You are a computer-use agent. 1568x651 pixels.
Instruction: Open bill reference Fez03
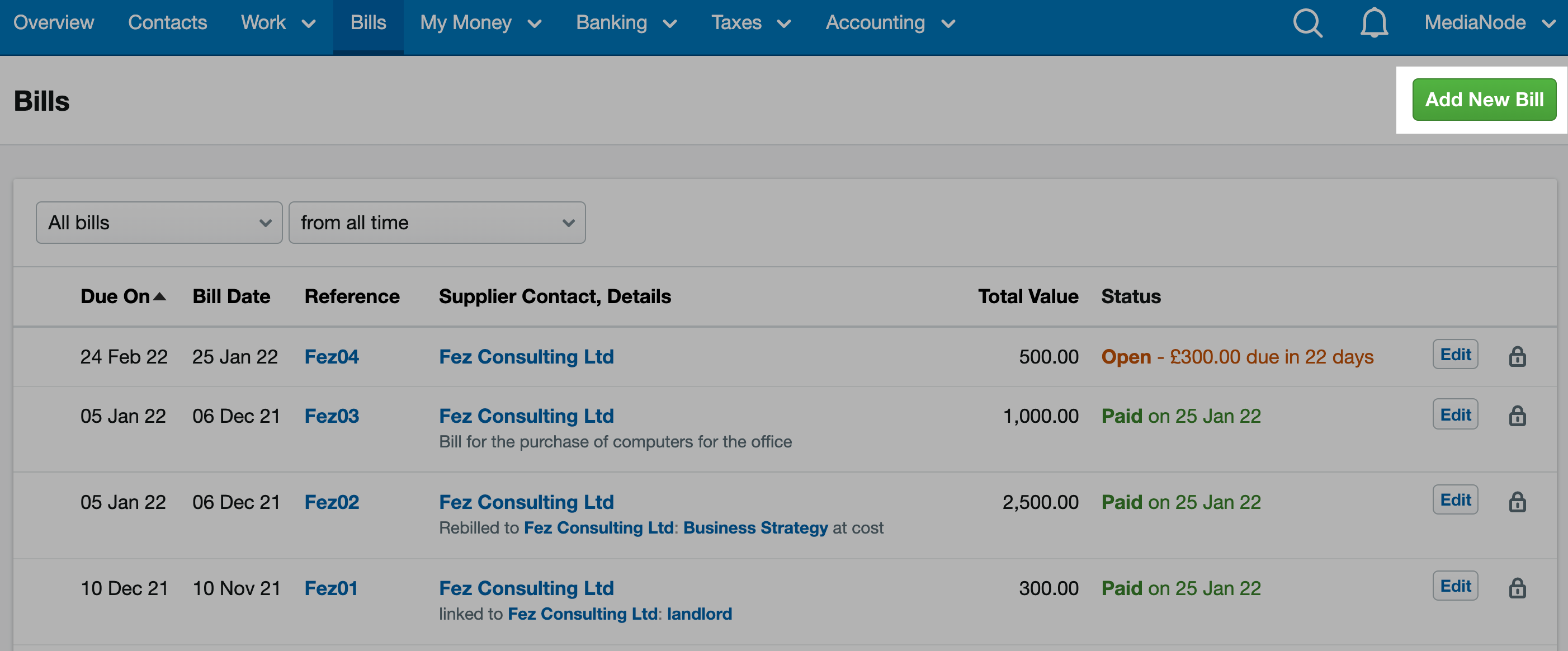332,417
